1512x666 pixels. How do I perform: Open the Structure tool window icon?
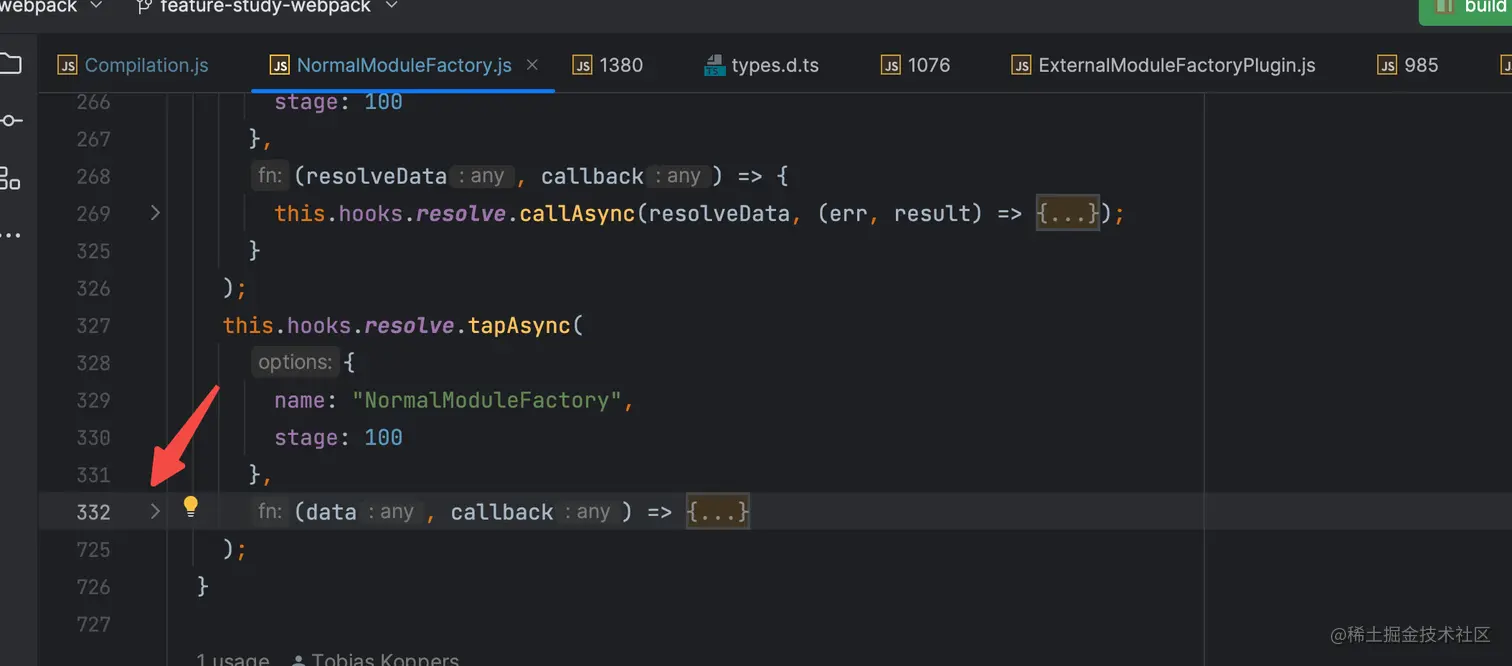(10, 179)
